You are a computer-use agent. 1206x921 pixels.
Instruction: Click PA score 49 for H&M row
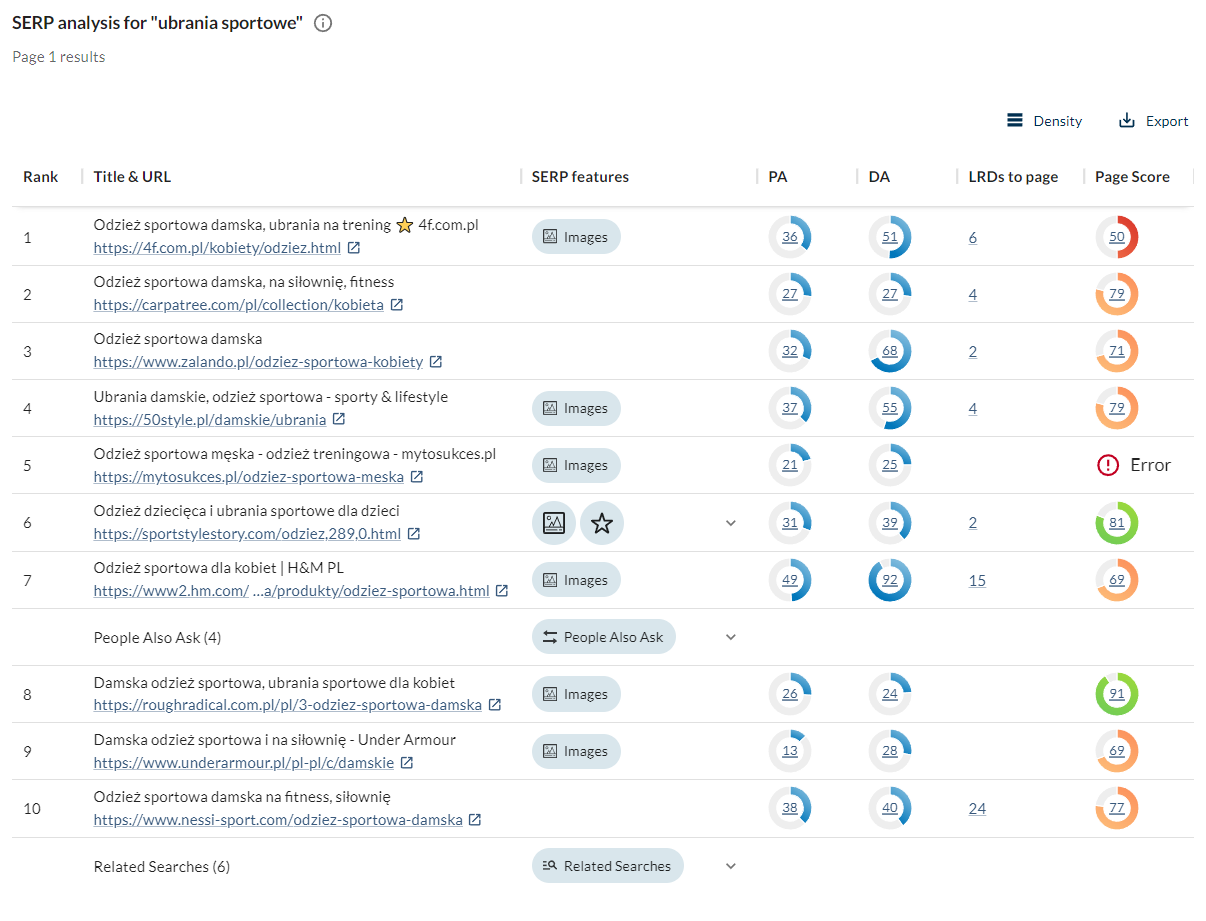[x=790, y=580]
